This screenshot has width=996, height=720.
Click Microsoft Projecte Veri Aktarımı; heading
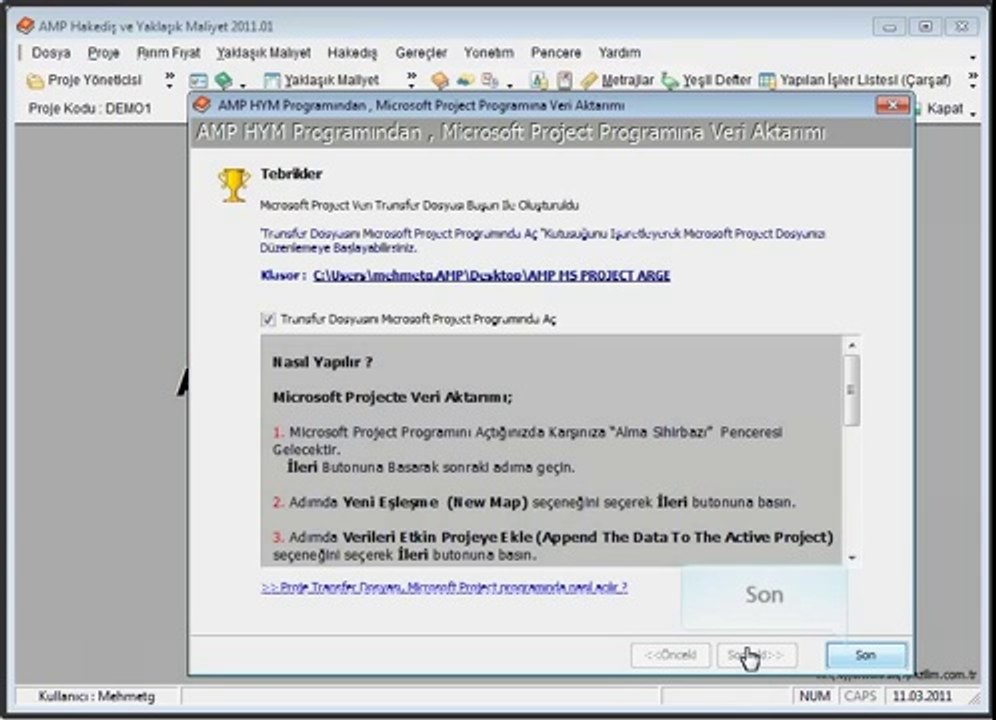(x=393, y=397)
